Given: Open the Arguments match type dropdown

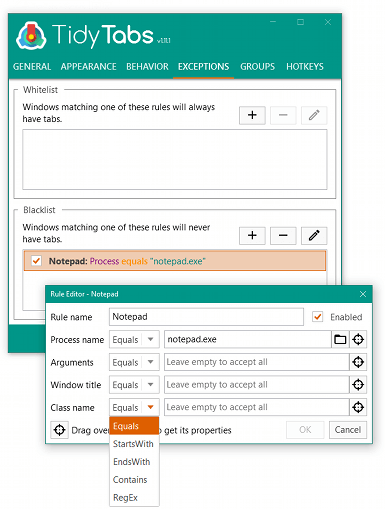Looking at the screenshot, I should pos(134,362).
